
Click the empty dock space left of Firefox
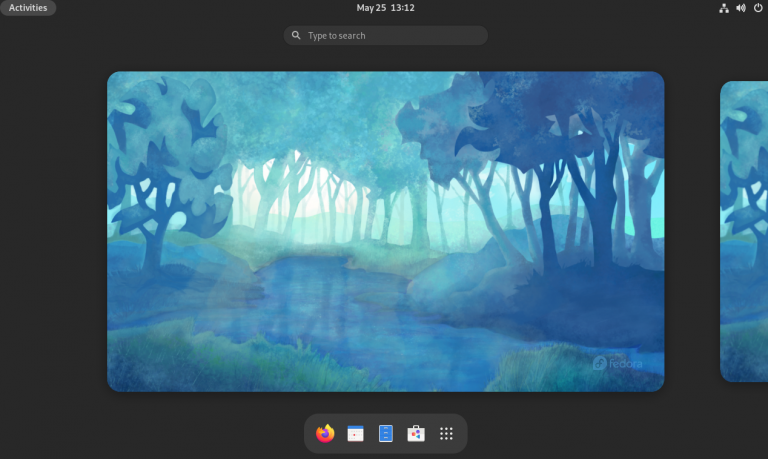click(309, 433)
